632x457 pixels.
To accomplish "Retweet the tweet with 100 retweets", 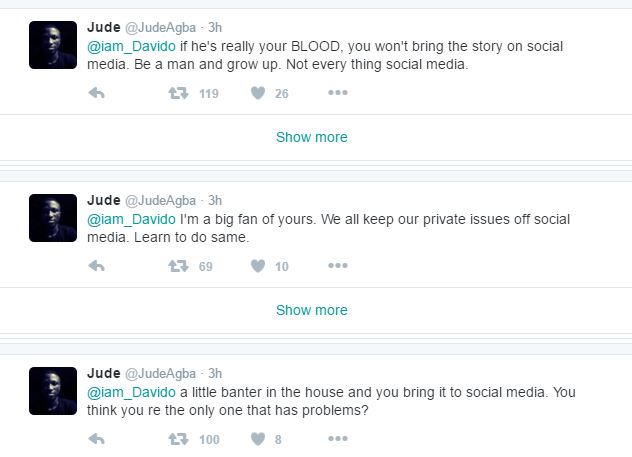I will click(x=178, y=439).
